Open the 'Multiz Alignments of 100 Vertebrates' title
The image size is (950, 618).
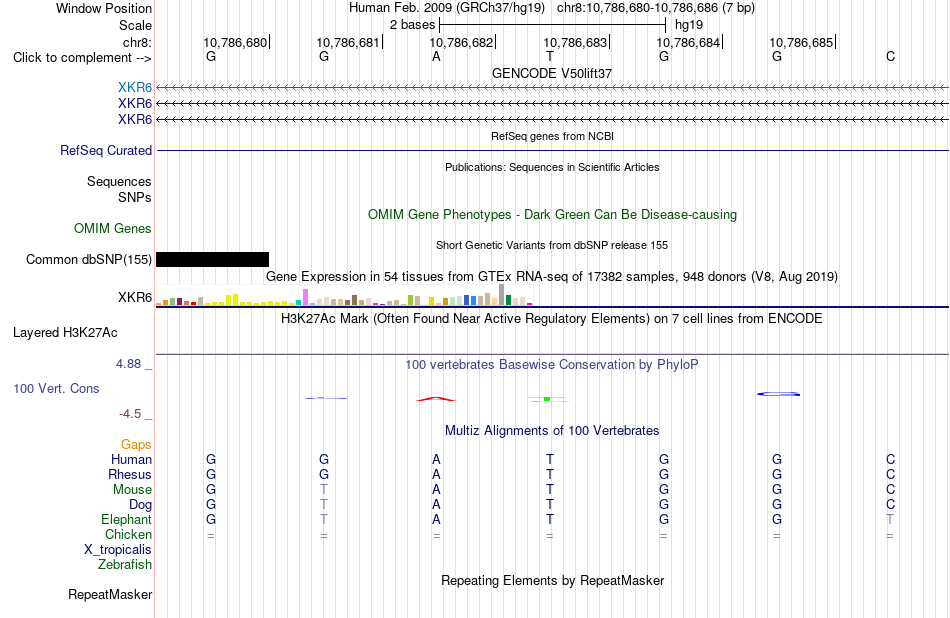pyautogui.click(x=552, y=431)
